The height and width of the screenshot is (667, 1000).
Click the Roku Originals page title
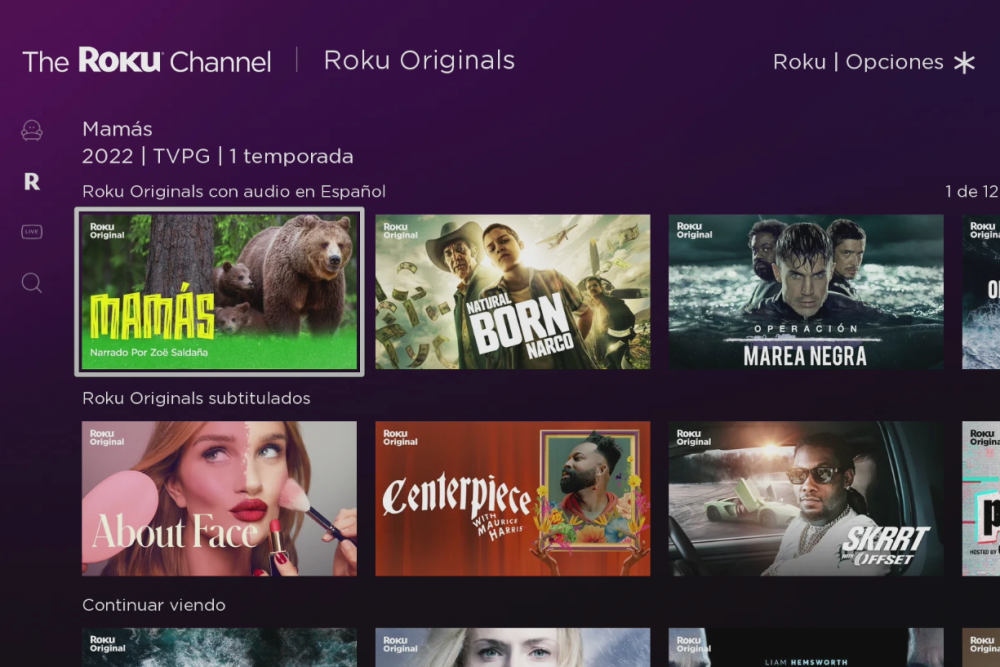[x=419, y=61]
